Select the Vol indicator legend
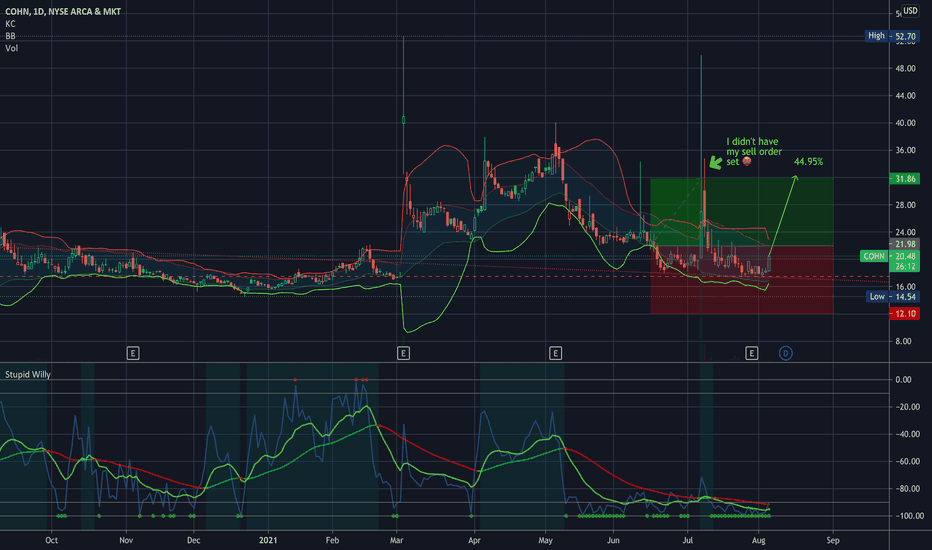This screenshot has width=932, height=550. (x=11, y=48)
